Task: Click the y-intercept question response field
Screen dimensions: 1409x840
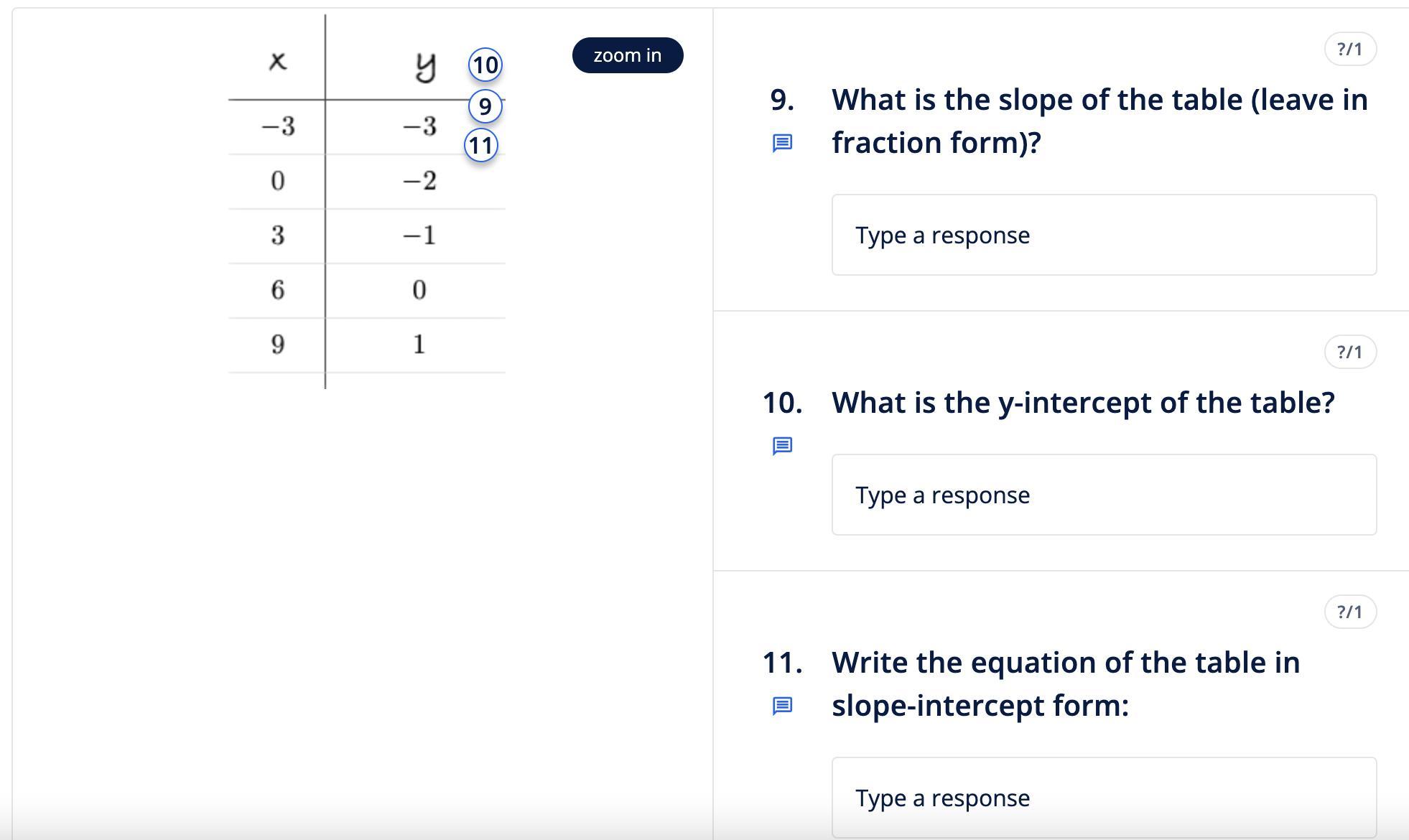Action: coord(1103,495)
